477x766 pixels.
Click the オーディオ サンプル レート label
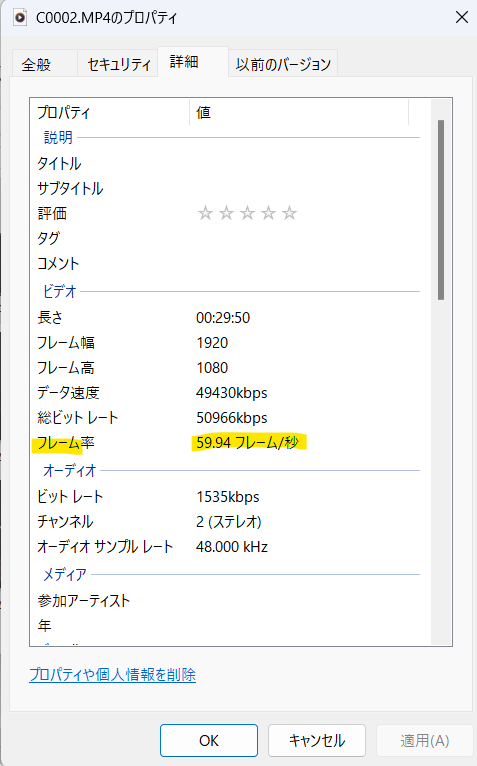coord(105,547)
